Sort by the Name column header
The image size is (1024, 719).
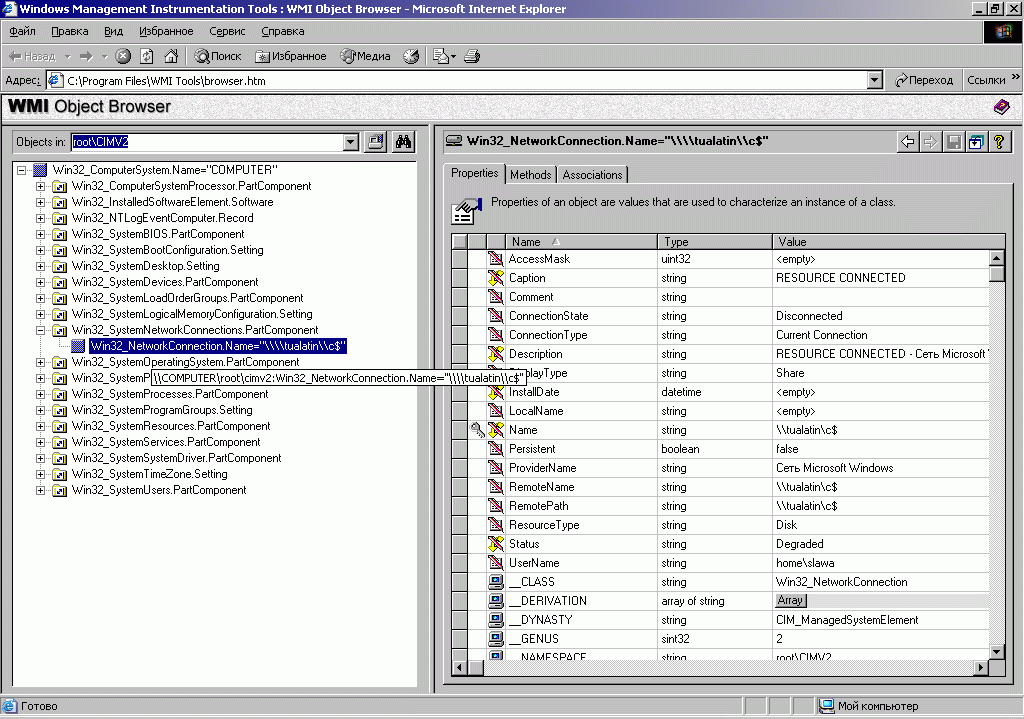581,242
